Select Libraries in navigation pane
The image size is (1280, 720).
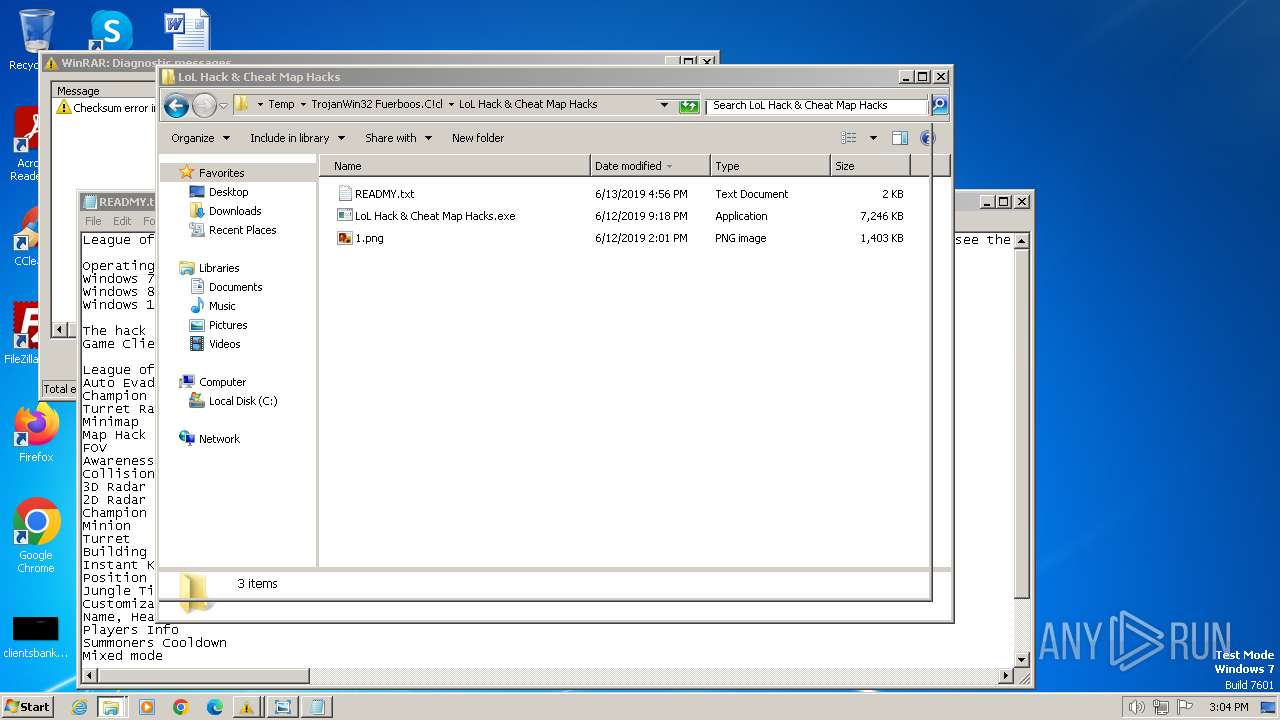(219, 268)
